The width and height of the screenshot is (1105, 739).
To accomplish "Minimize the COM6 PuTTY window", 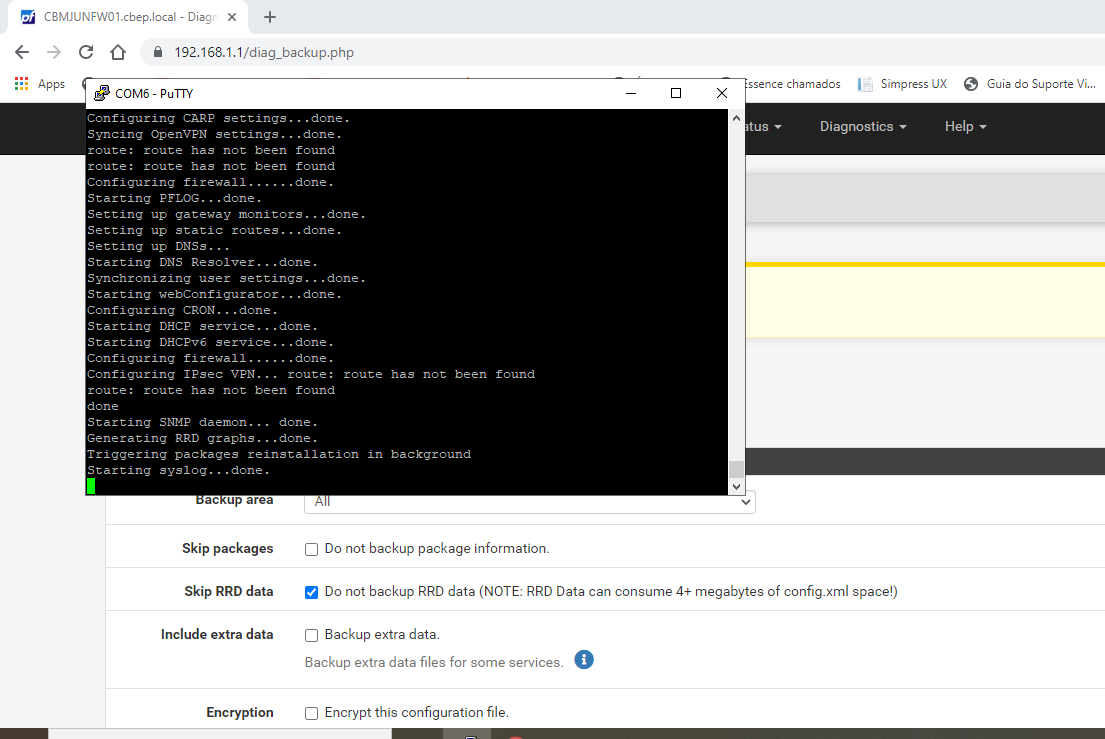I will click(x=631, y=93).
